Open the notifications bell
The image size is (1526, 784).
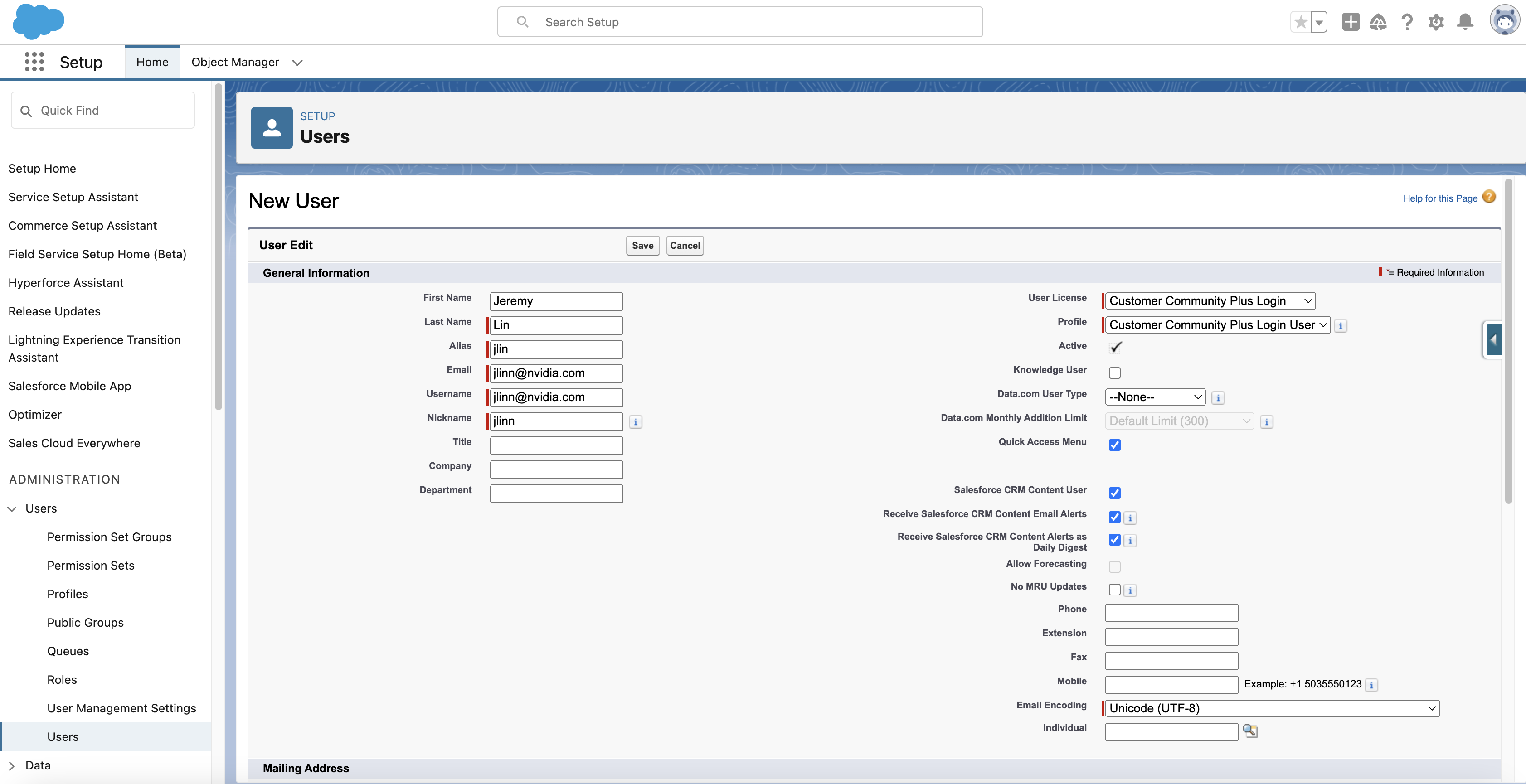(x=1465, y=22)
